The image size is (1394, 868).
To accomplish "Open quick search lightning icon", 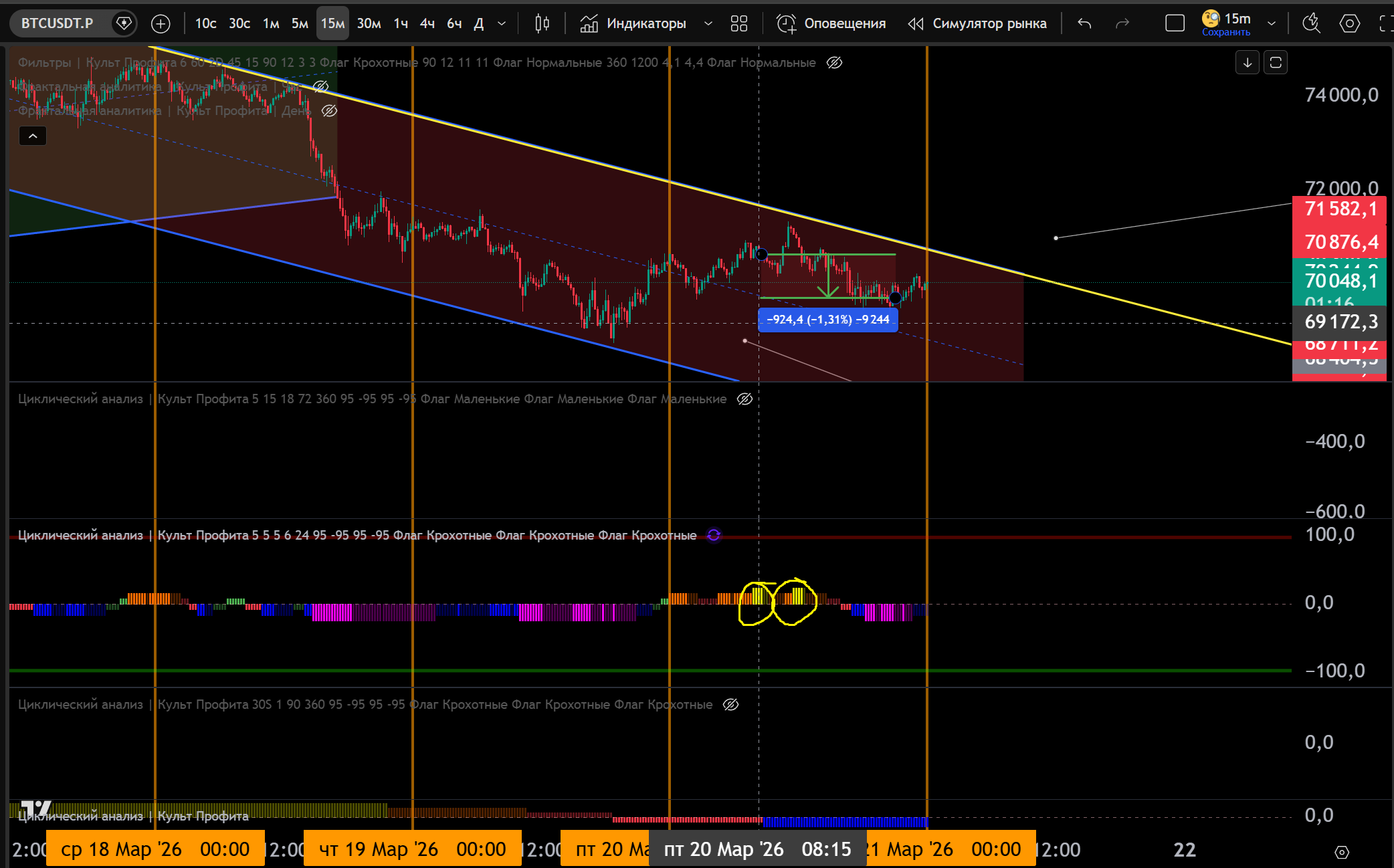I will 1310,24.
